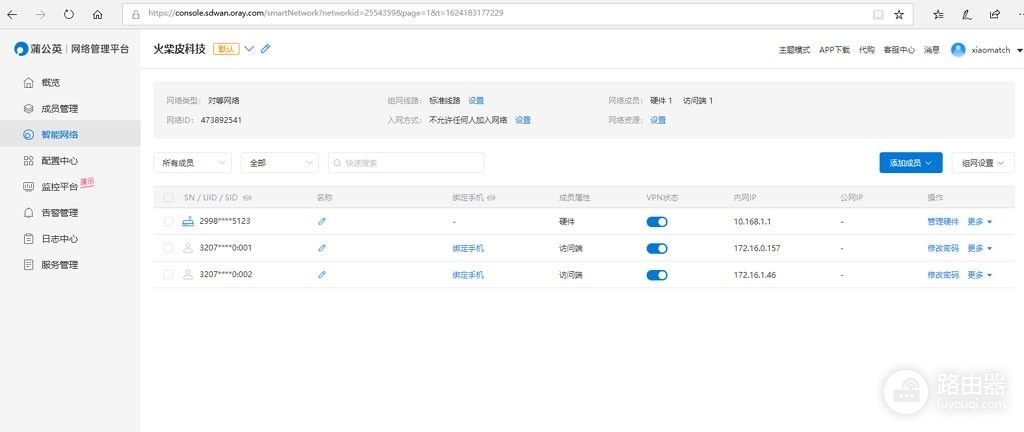
Task: Select the checkbox for 3207****0:002
Action: (x=168, y=275)
